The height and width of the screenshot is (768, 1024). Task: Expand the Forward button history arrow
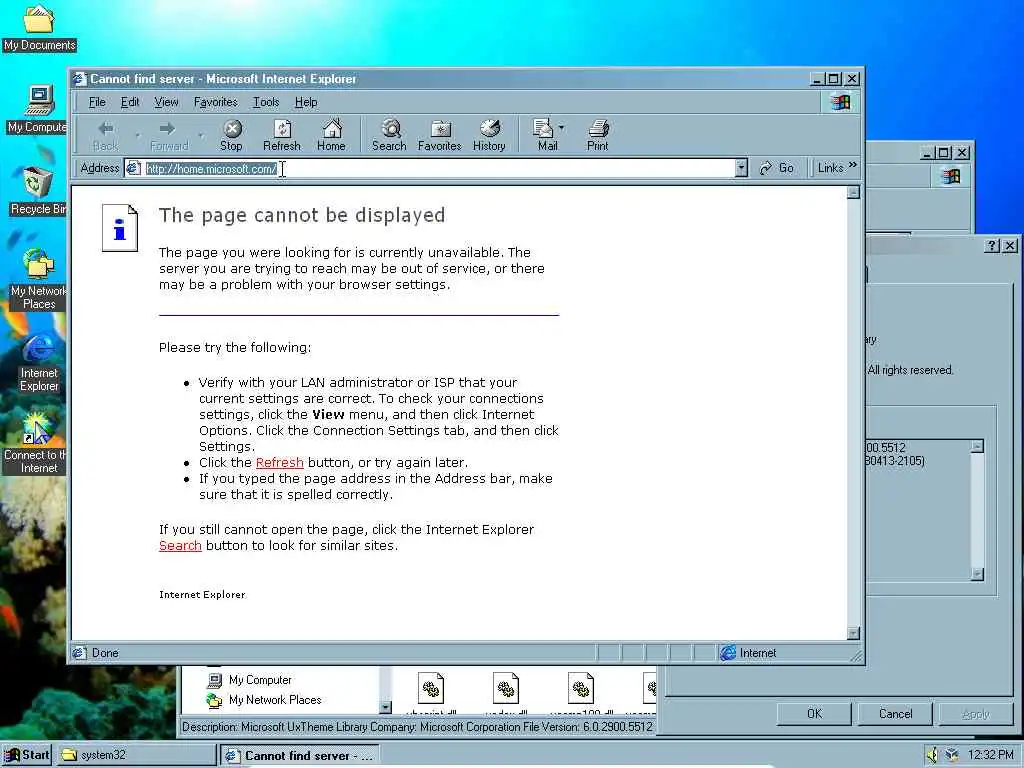click(x=200, y=135)
